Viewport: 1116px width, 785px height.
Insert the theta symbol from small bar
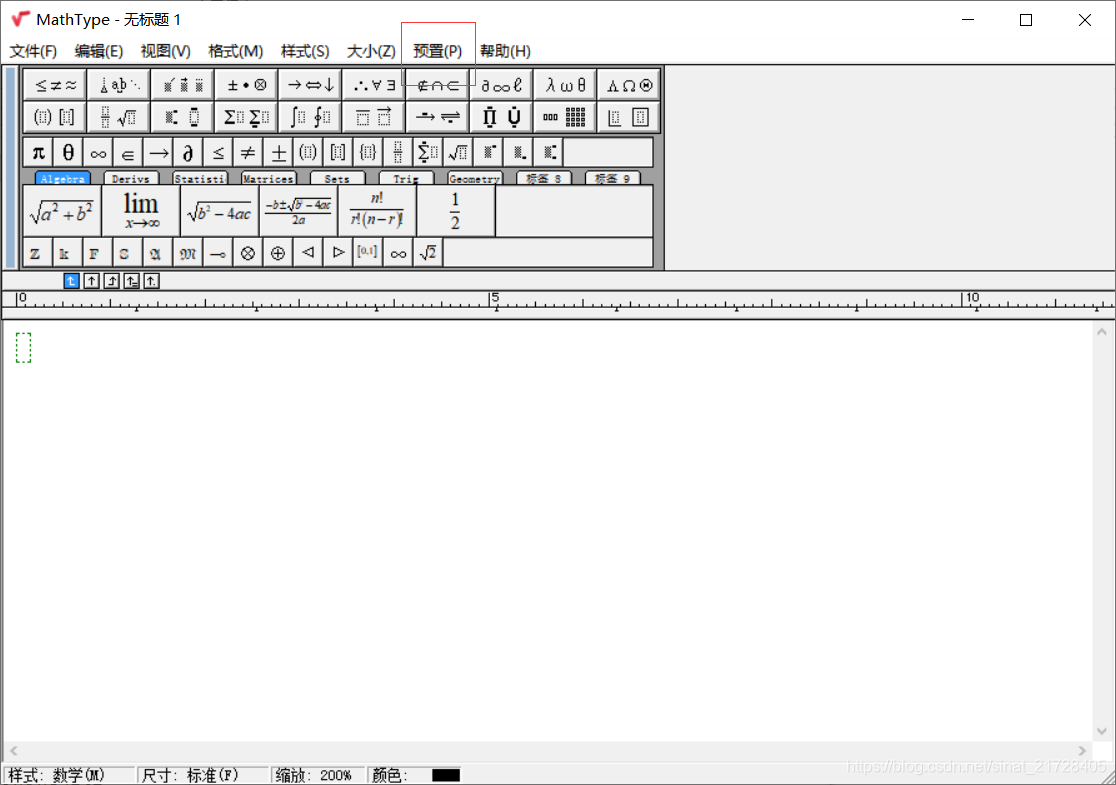[68, 152]
